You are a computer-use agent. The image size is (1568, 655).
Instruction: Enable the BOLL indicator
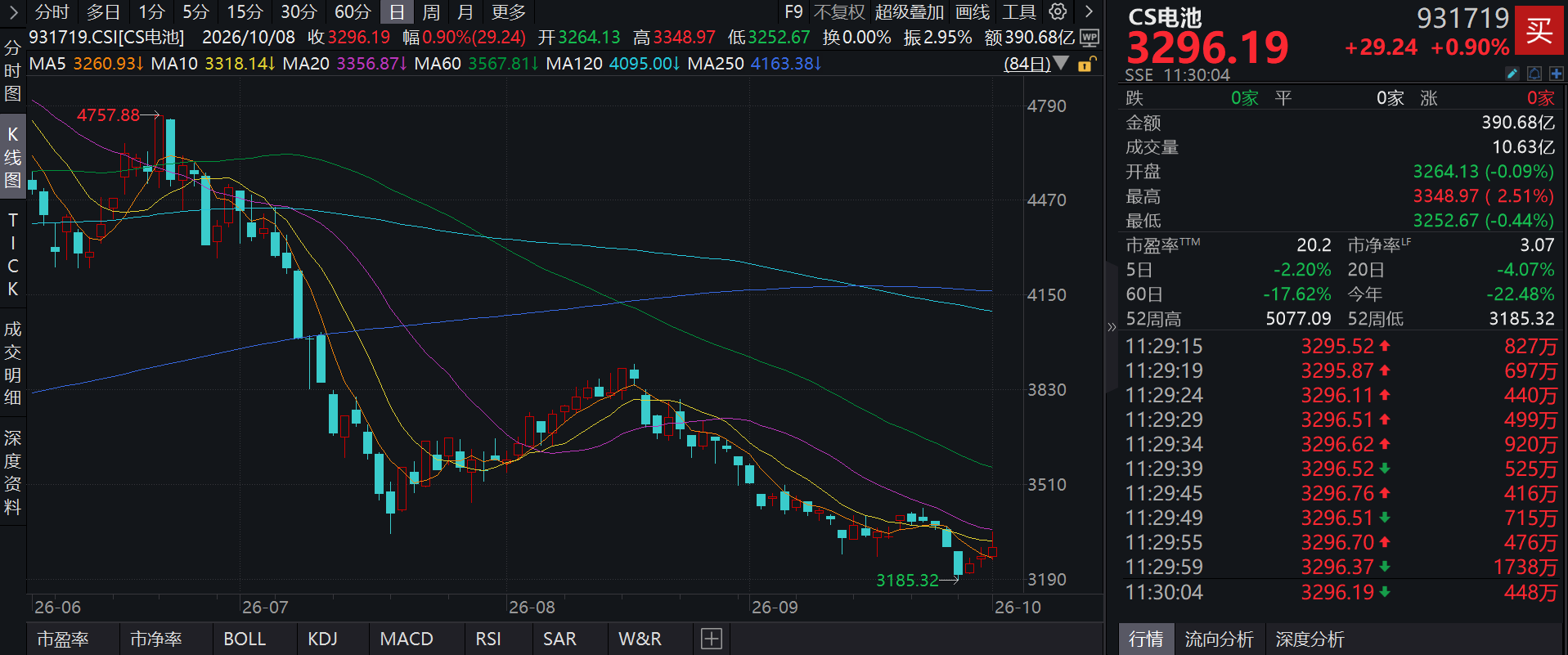tap(245, 639)
